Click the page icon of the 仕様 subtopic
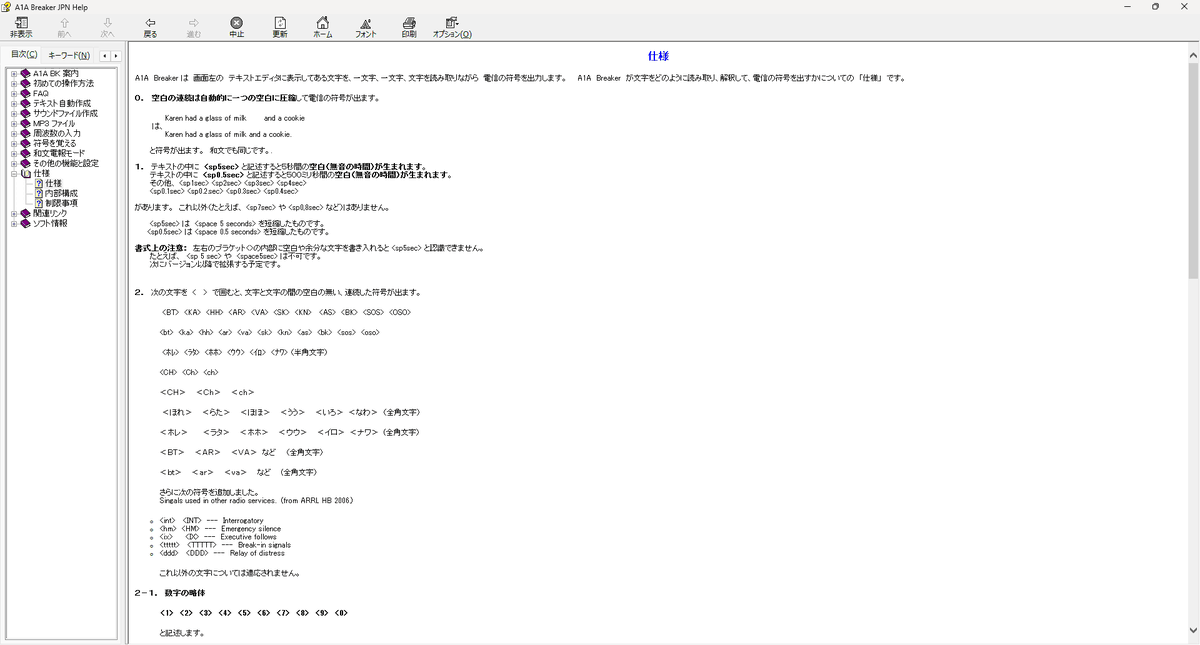Screen dimensions: 1200x645 39,183
